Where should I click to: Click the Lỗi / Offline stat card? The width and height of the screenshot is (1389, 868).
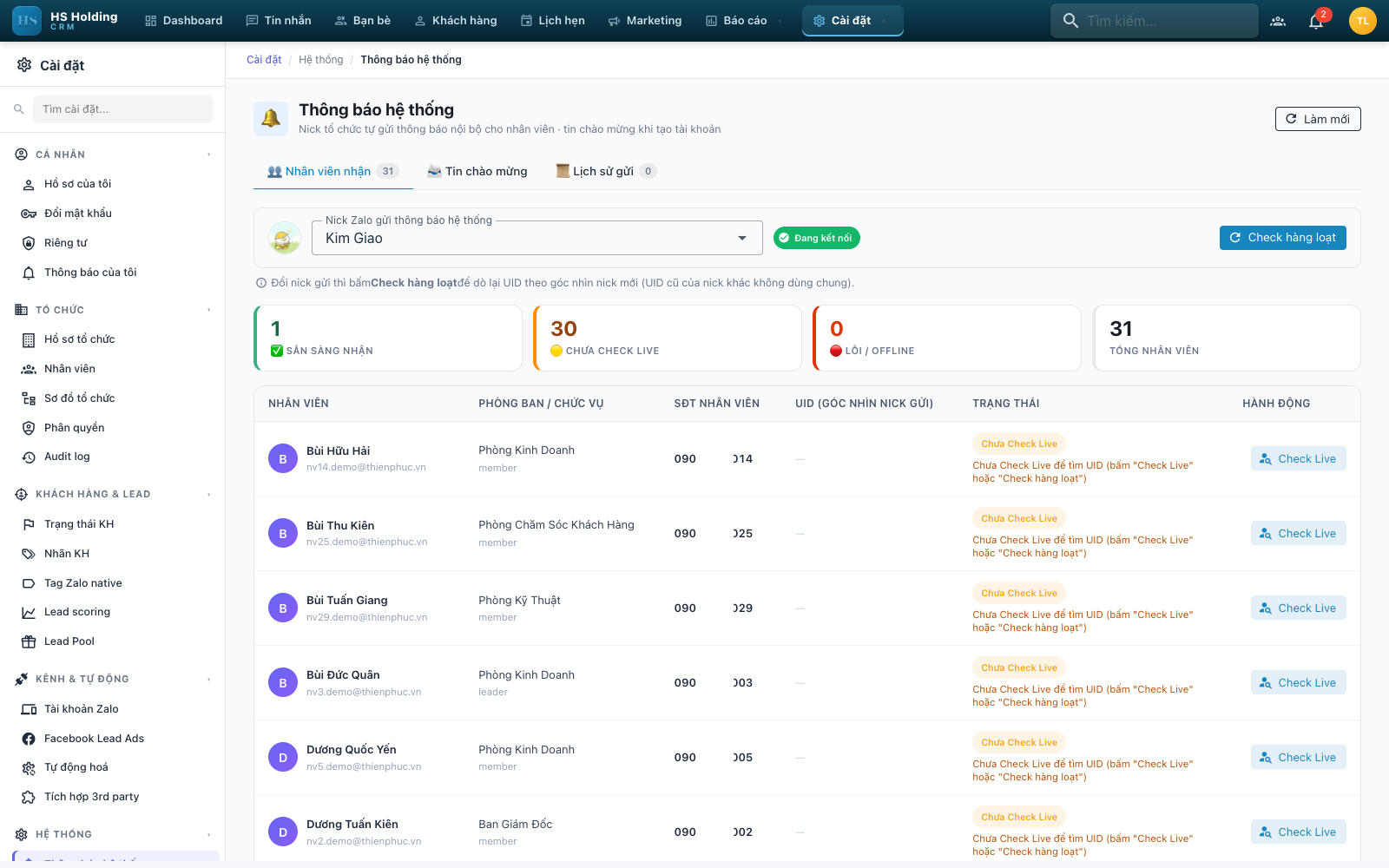tap(947, 338)
